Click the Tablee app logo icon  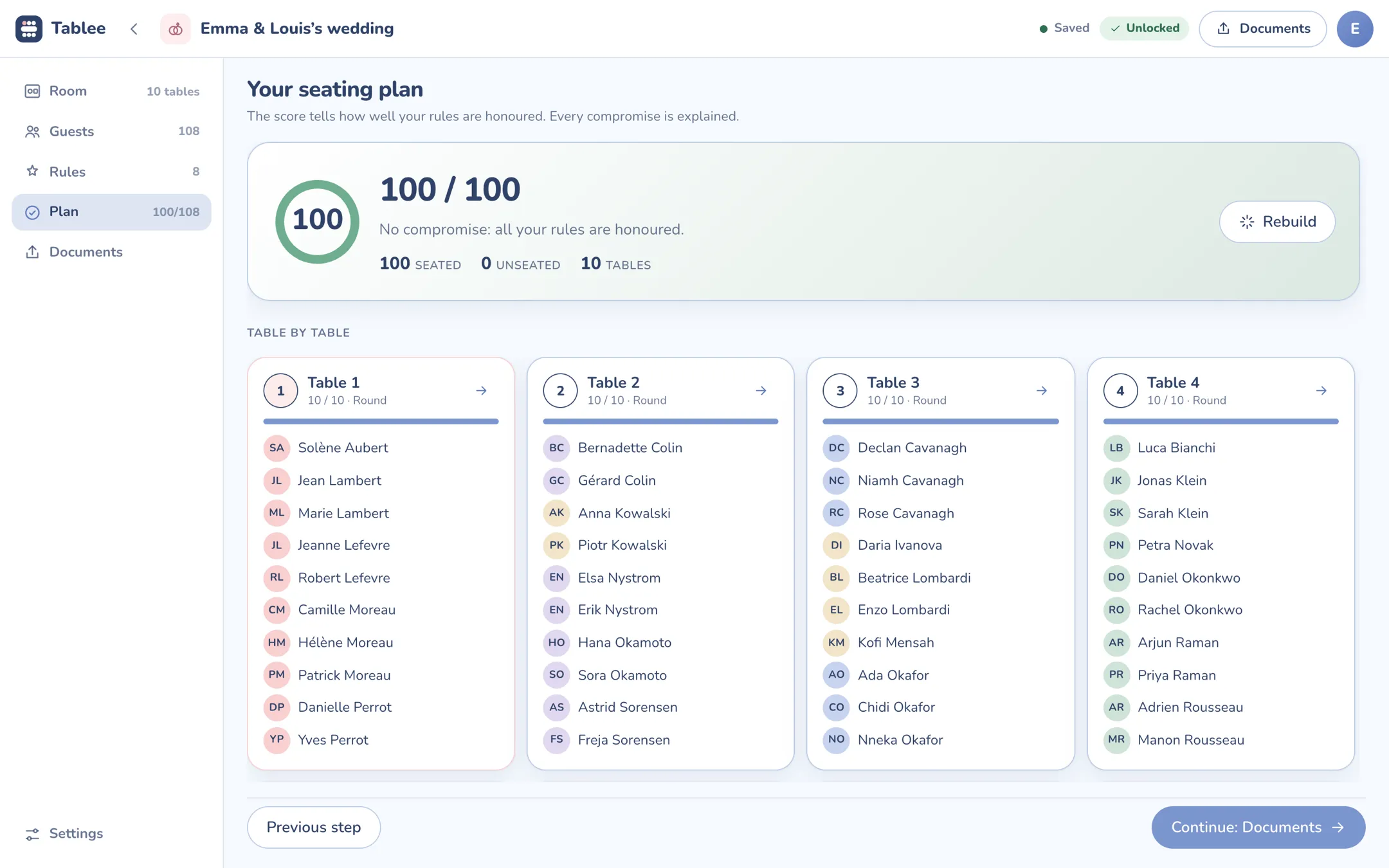(x=29, y=28)
